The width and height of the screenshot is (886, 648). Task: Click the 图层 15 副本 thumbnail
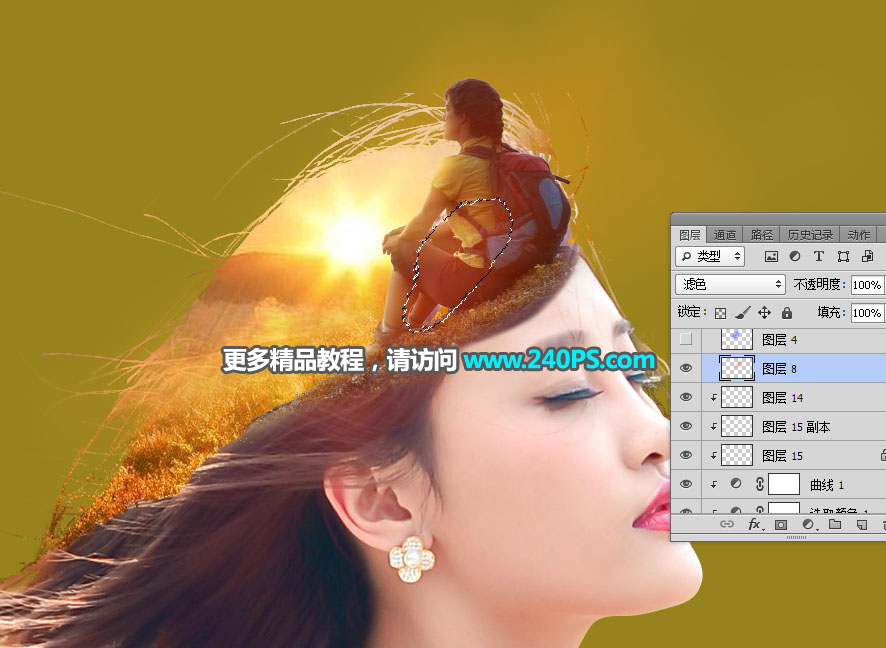737,426
